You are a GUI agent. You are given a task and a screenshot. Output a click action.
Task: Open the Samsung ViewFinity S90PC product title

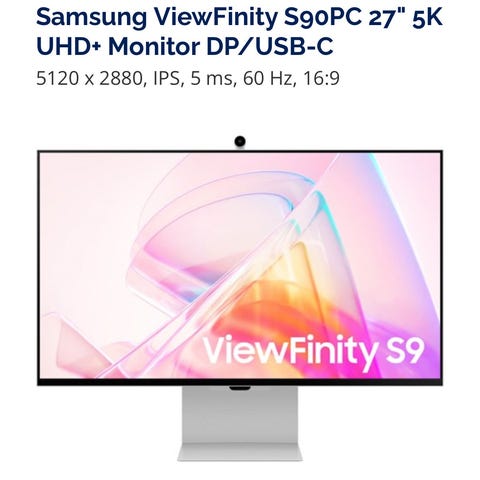[x=239, y=31]
